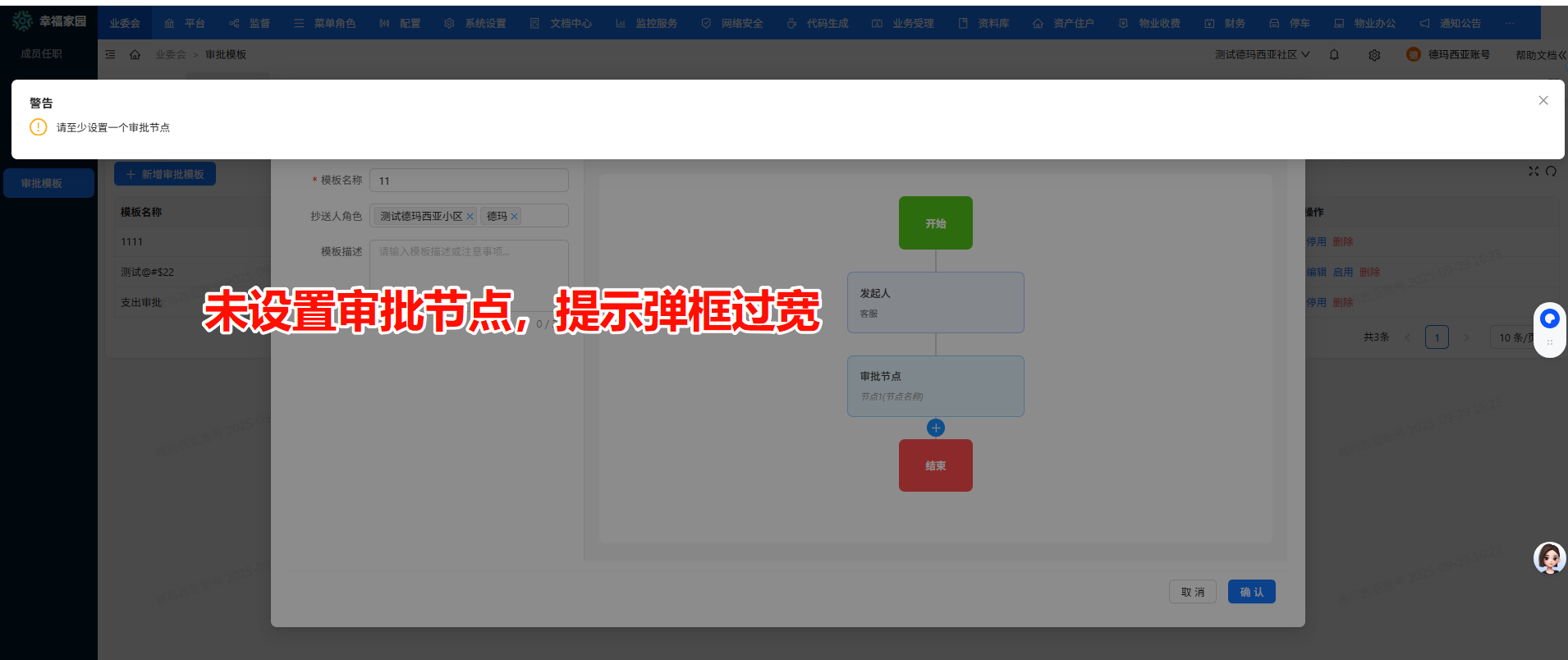Select the 发起人 flow node
The height and width of the screenshot is (660, 1568).
936,302
